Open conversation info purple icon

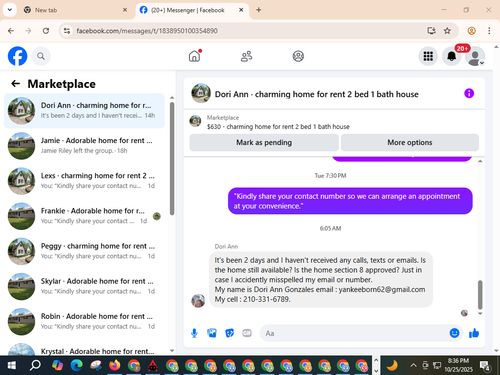coord(469,93)
